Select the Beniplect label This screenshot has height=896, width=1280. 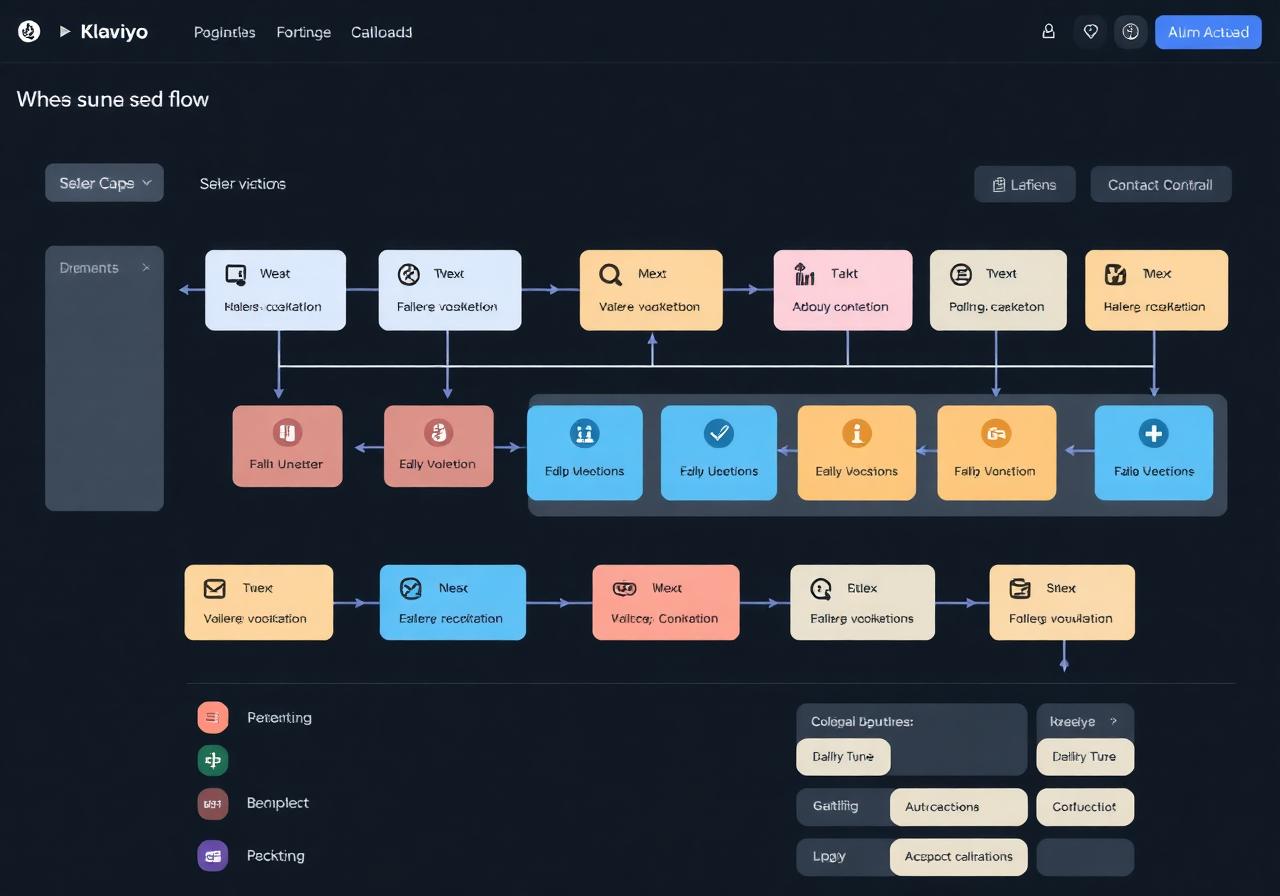277,803
